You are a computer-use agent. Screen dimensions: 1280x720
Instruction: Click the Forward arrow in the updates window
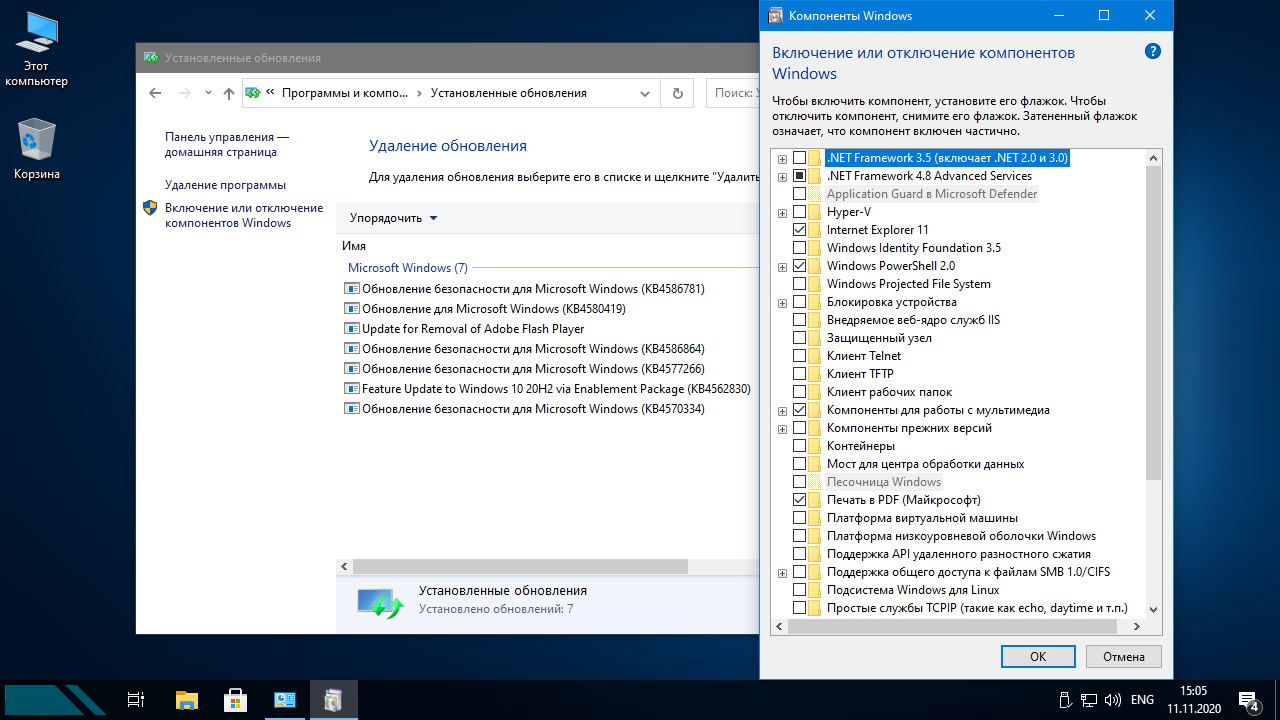pyautogui.click(x=184, y=93)
